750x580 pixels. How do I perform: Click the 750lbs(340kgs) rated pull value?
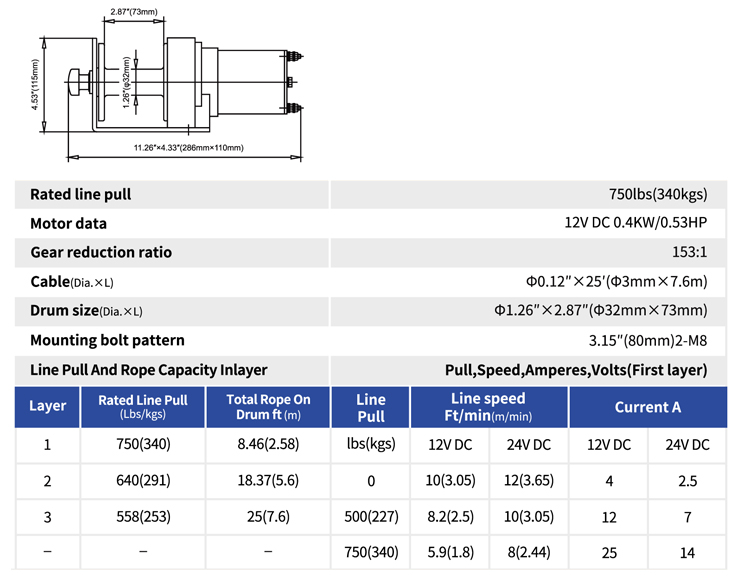[x=657, y=194]
